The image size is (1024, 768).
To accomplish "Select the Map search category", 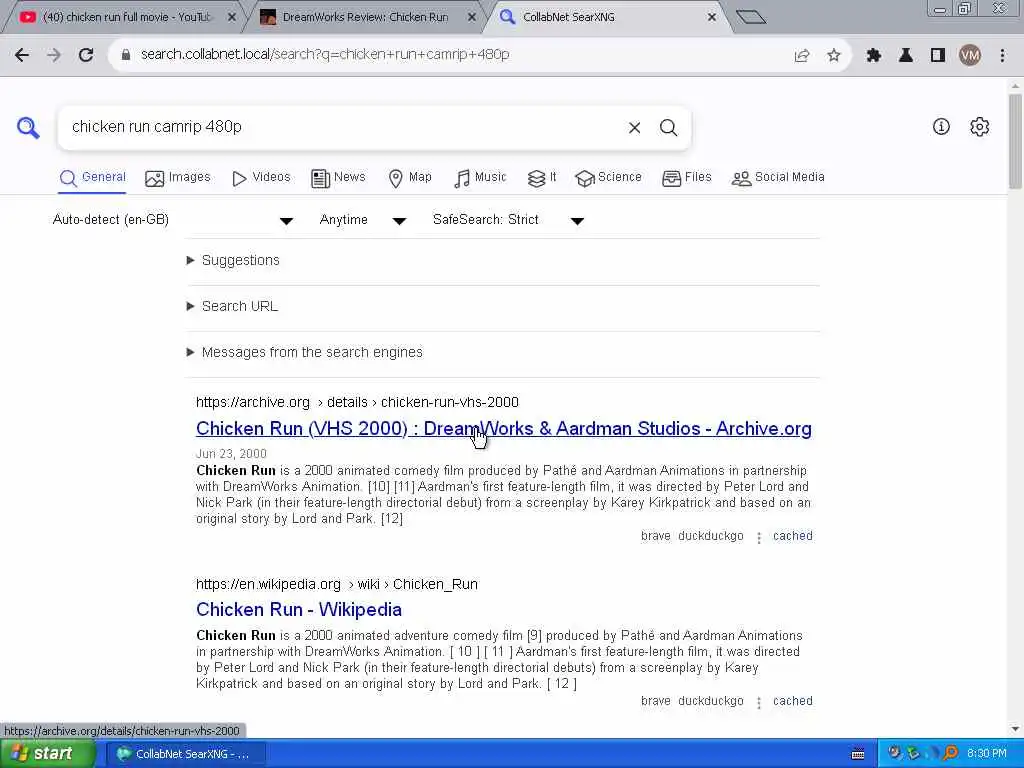I will [x=410, y=178].
